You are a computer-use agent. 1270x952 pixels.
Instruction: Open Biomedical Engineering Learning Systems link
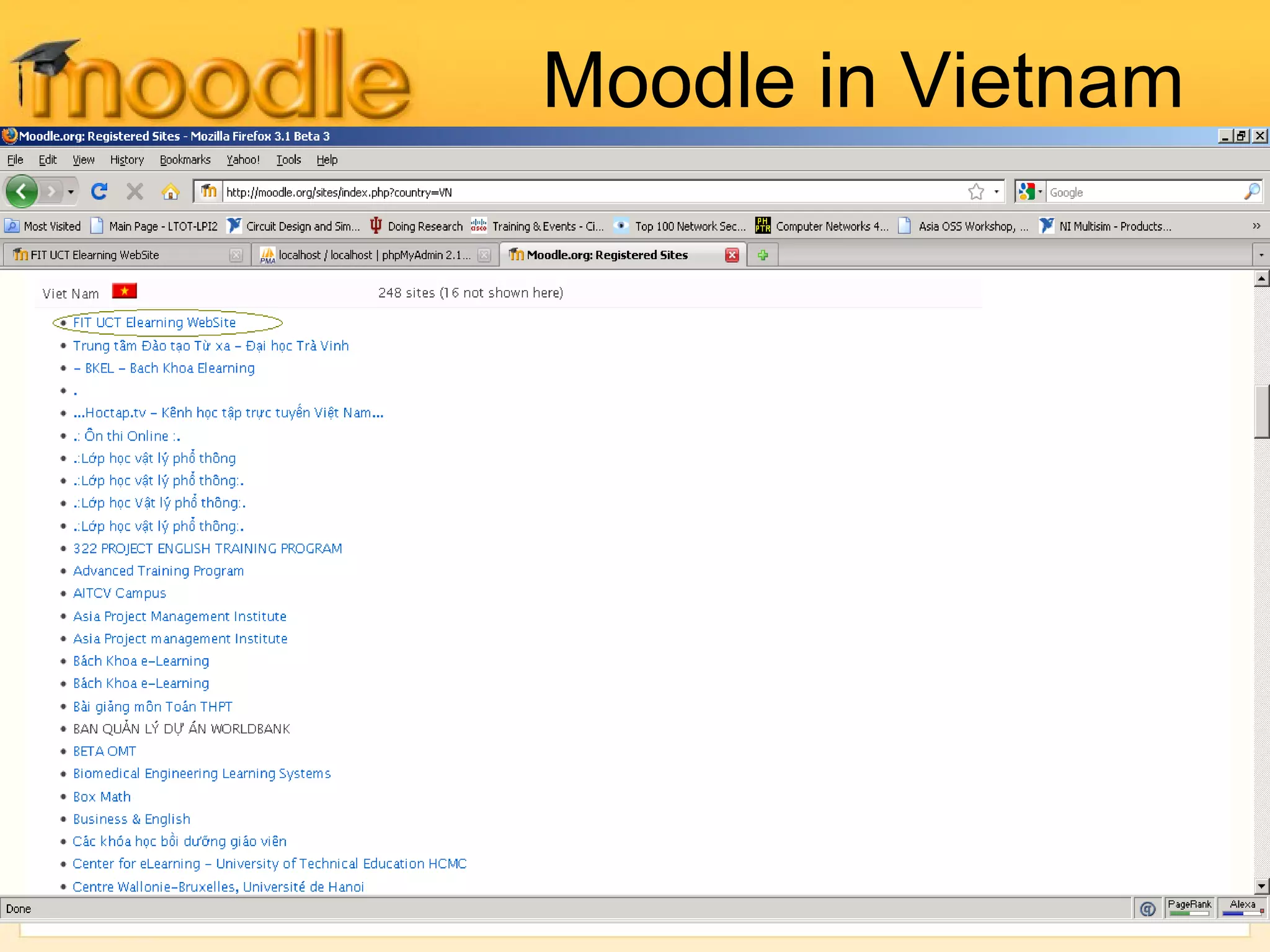point(202,773)
